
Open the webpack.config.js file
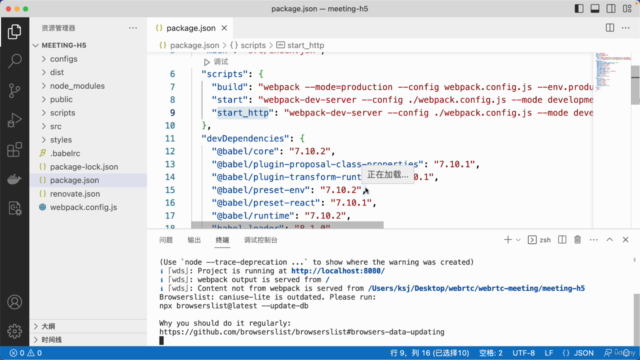[88, 207]
